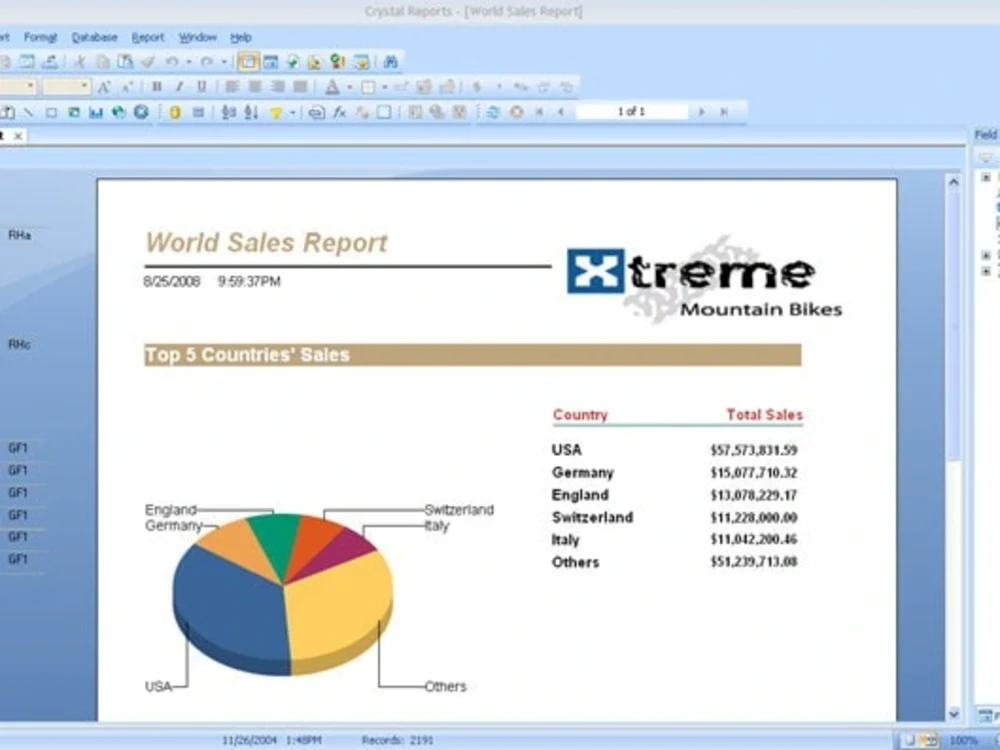1000x750 pixels.
Task: Click the Paste clipboard icon
Action: [125, 61]
